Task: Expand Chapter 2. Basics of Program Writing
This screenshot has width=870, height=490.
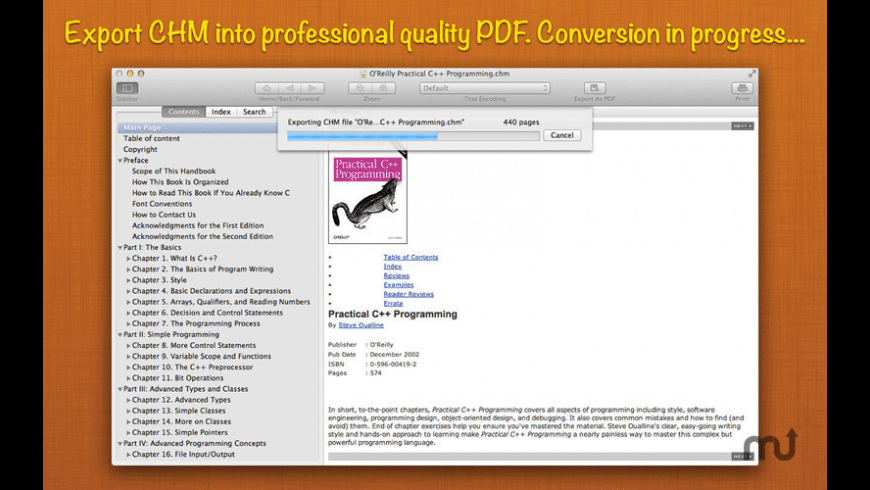Action: click(x=128, y=269)
